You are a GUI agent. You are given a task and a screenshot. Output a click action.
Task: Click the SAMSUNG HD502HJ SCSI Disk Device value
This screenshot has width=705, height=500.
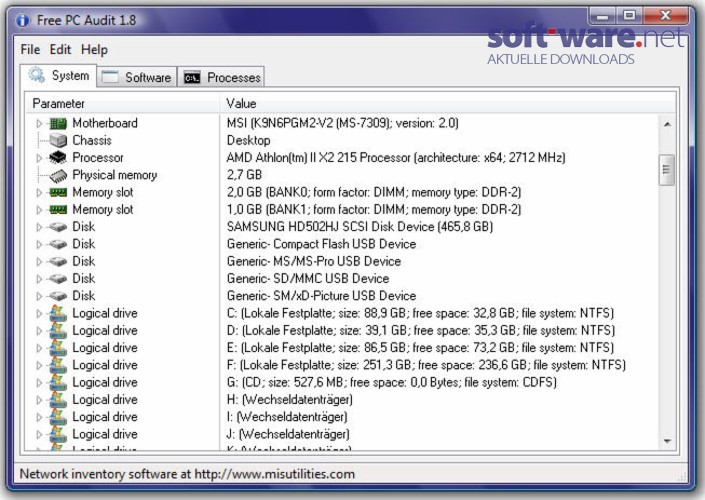click(x=360, y=227)
